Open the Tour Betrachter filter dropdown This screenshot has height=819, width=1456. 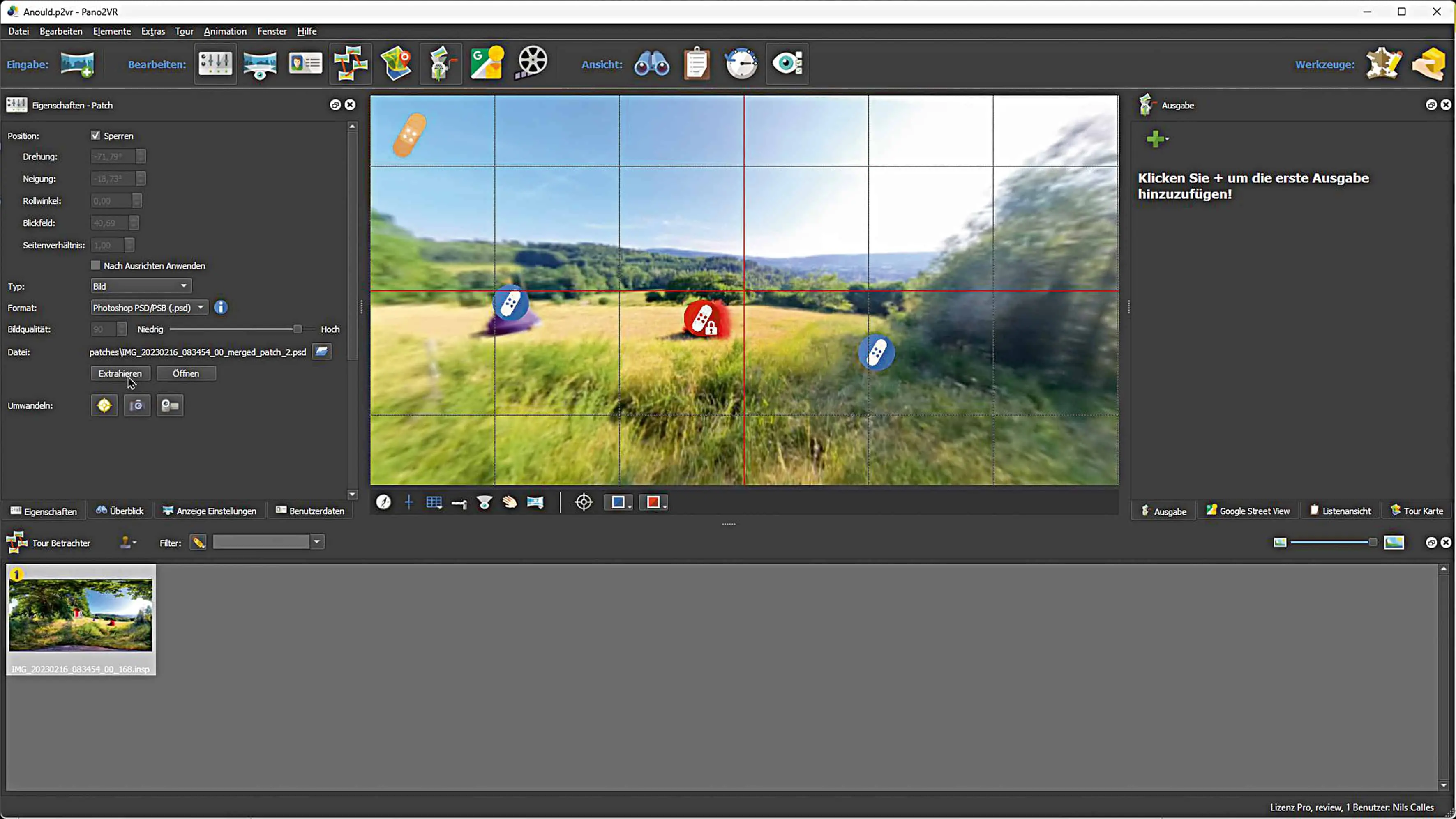[x=317, y=542]
